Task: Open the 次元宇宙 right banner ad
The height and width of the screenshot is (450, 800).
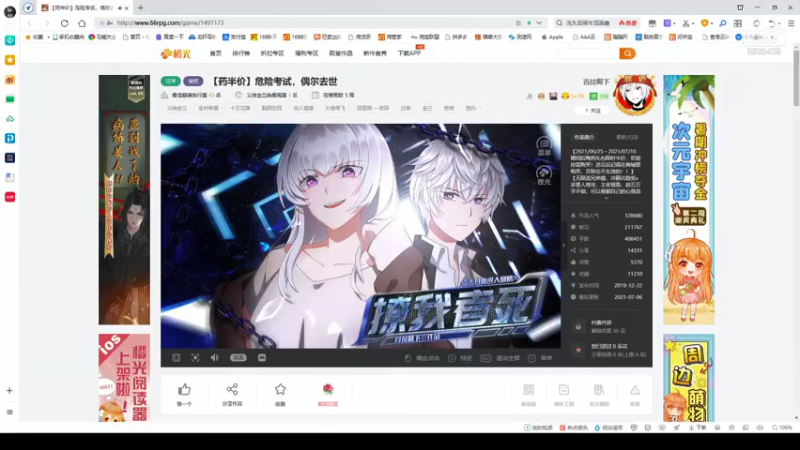Action: 689,199
